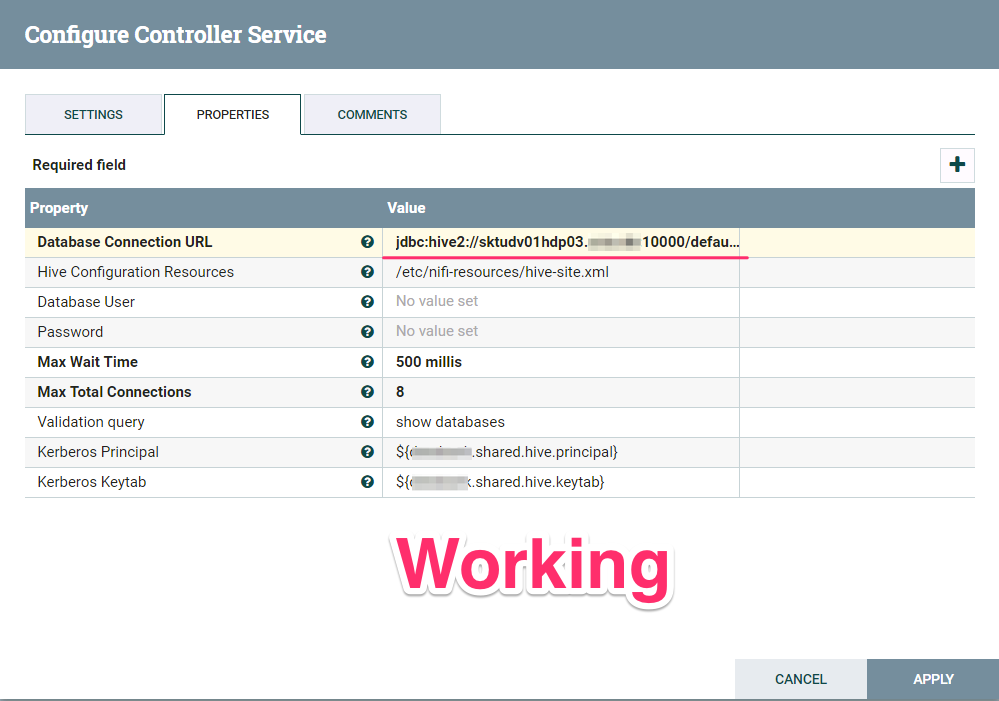999x701 pixels.
Task: Show help for Validation query
Action: tap(367, 421)
